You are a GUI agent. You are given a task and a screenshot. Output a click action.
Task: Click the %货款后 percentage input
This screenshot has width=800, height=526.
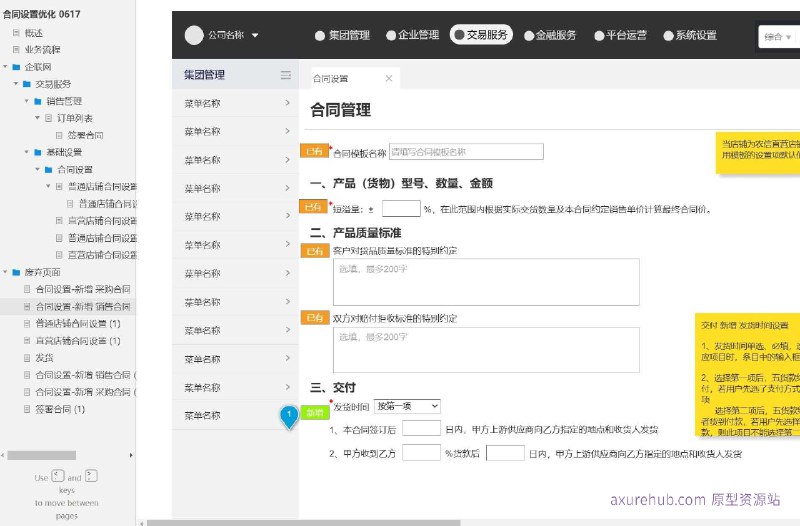421,453
